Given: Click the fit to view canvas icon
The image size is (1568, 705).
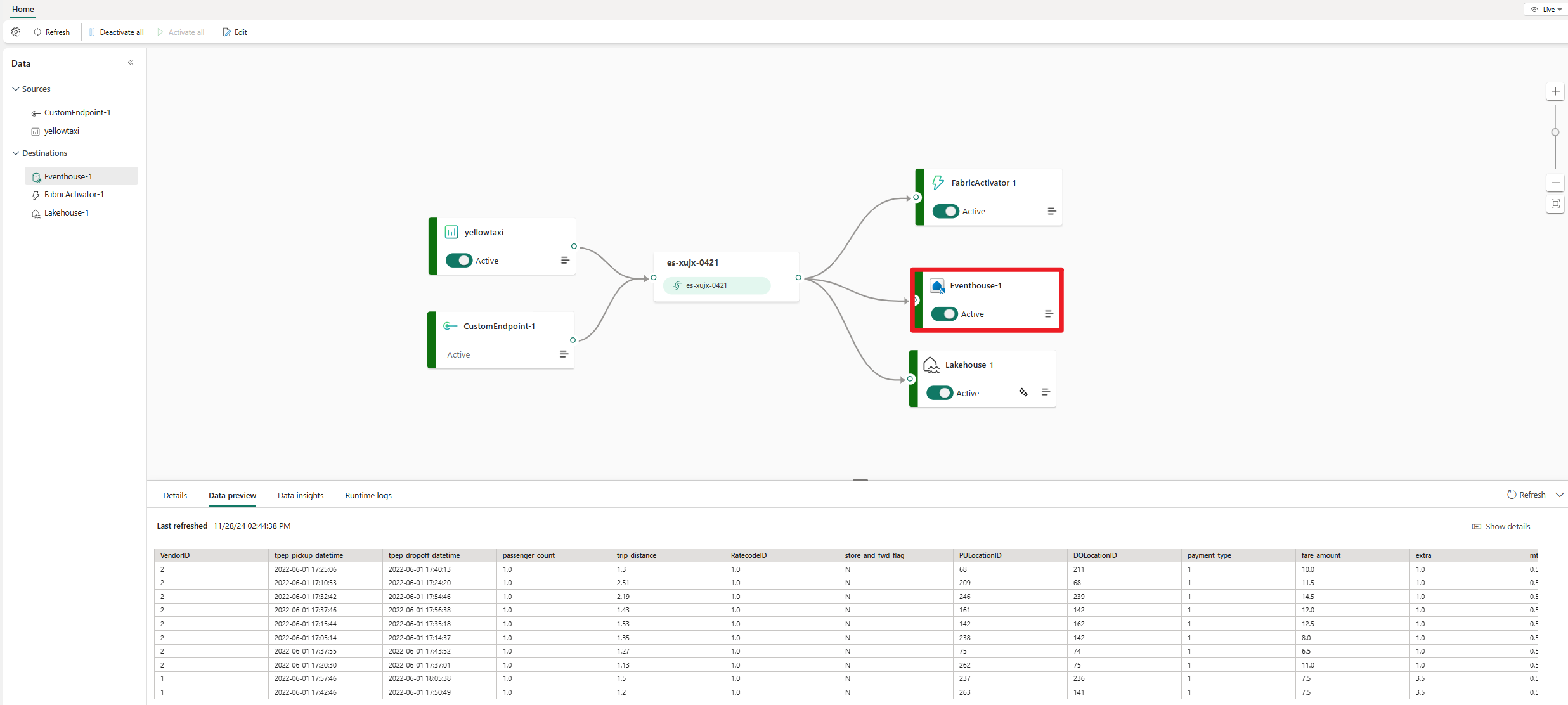Looking at the screenshot, I should (1555, 204).
